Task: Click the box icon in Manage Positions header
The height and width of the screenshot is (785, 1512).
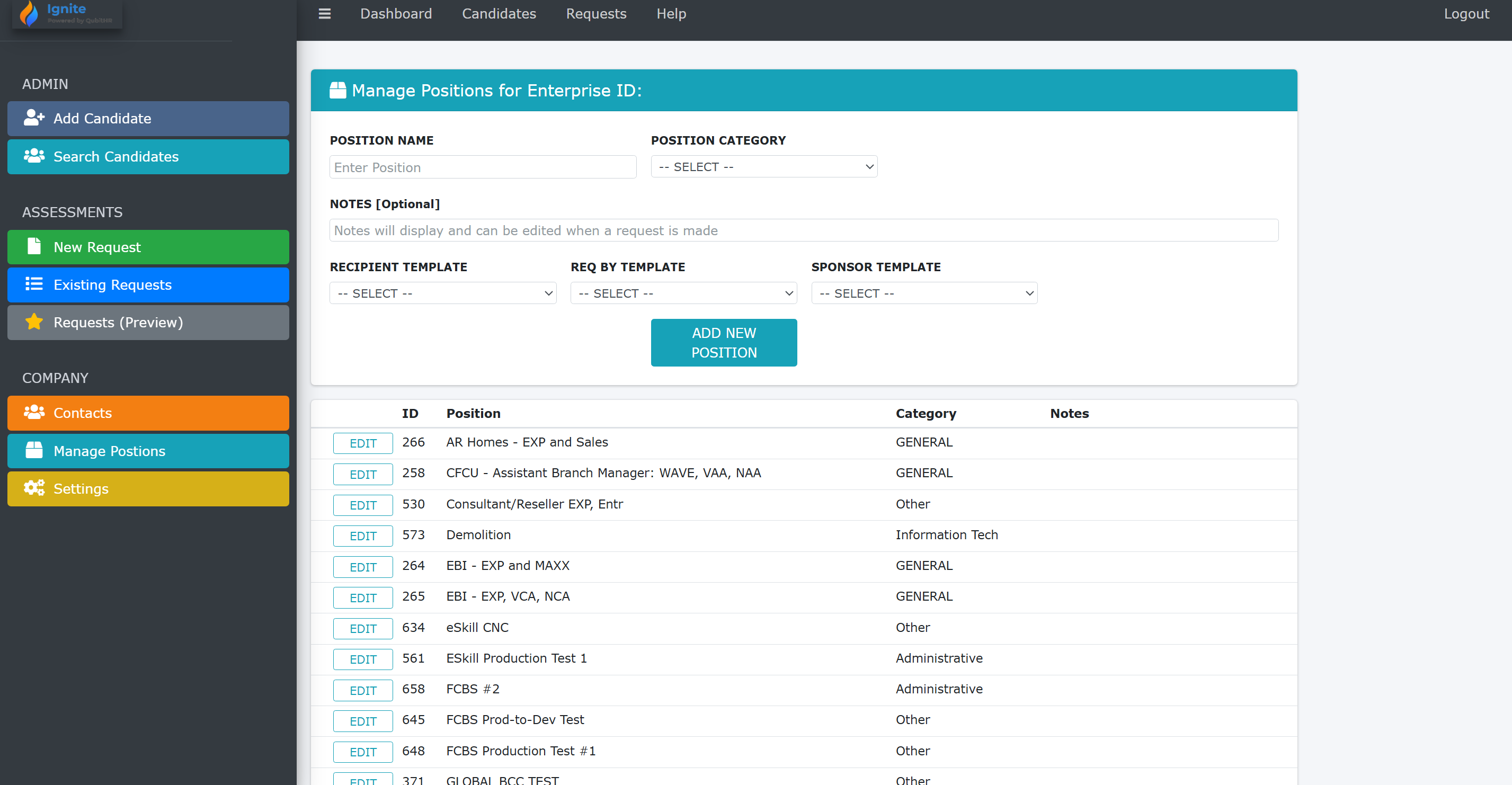Action: [x=337, y=91]
